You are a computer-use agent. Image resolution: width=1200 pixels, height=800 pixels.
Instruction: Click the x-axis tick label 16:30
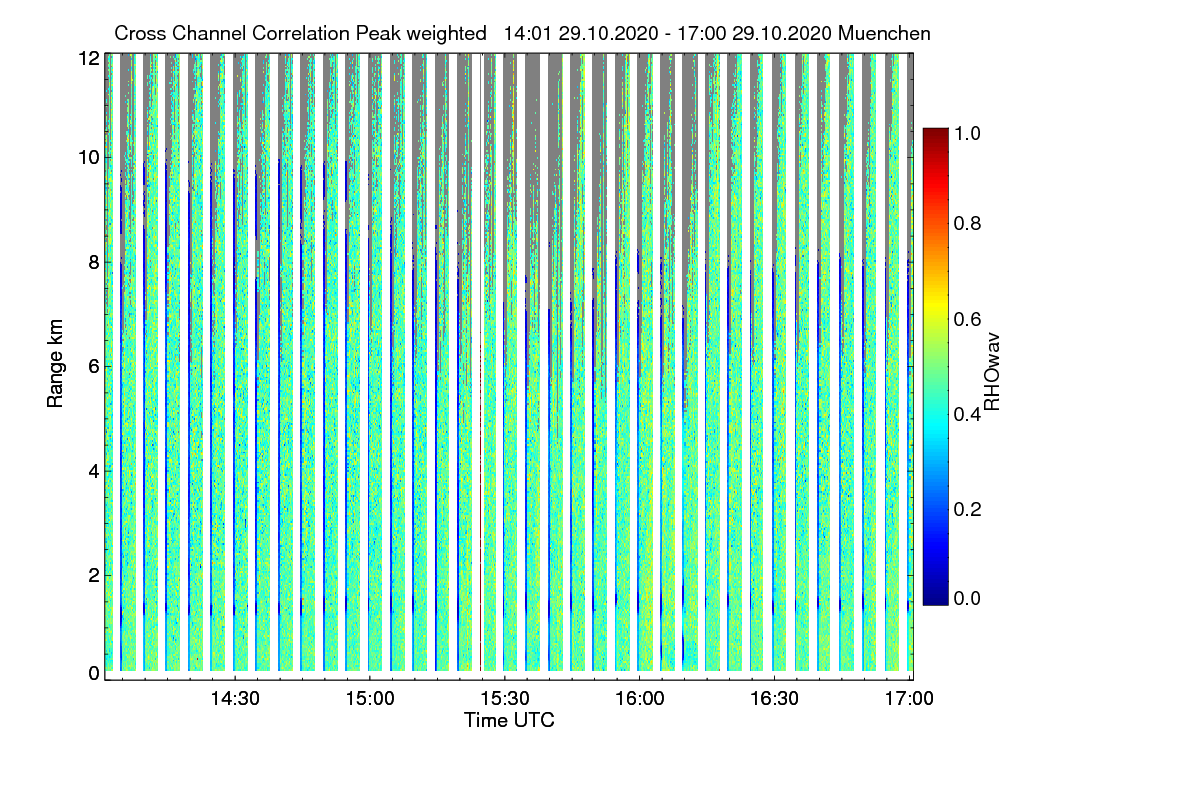(775, 699)
